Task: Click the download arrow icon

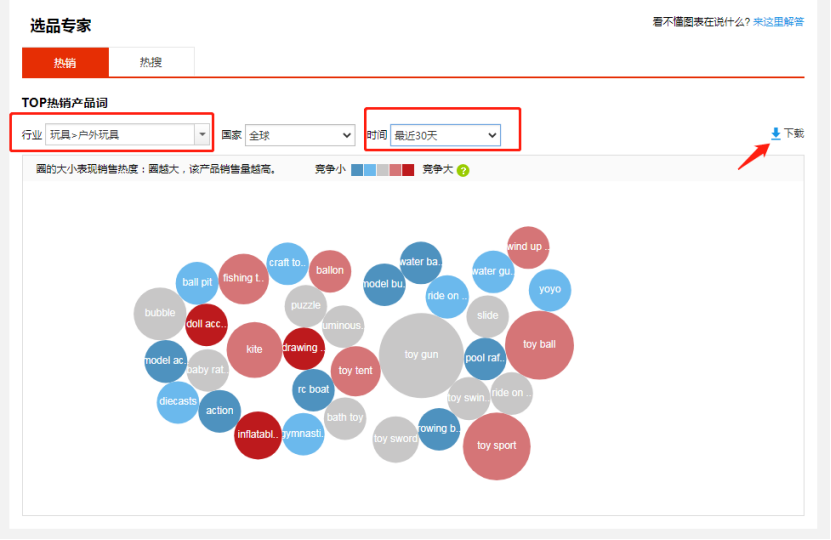Action: click(x=776, y=134)
